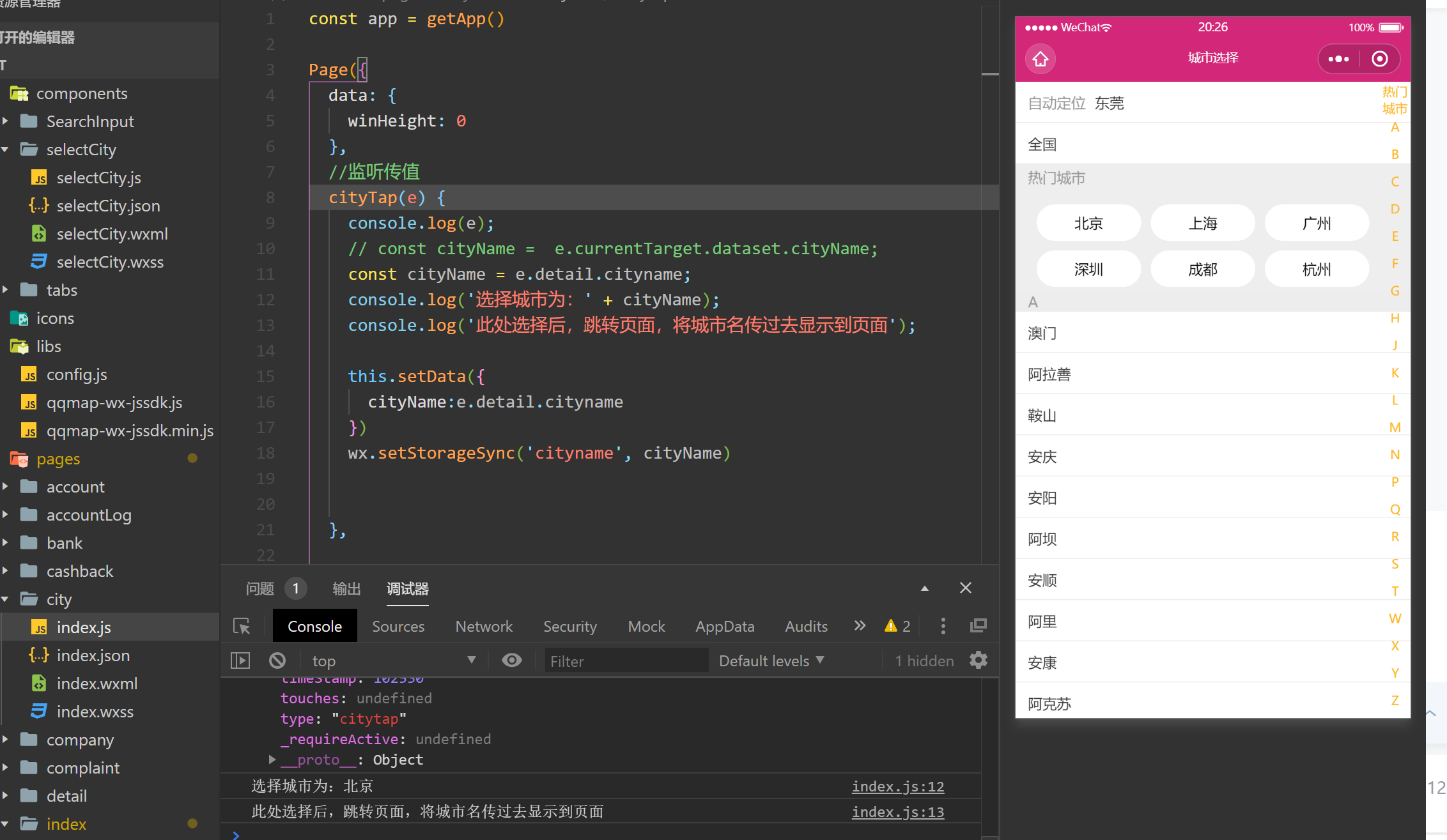Image resolution: width=1447 pixels, height=840 pixels.
Task: Click the simulator capsule close circle icon
Action: point(1380,59)
